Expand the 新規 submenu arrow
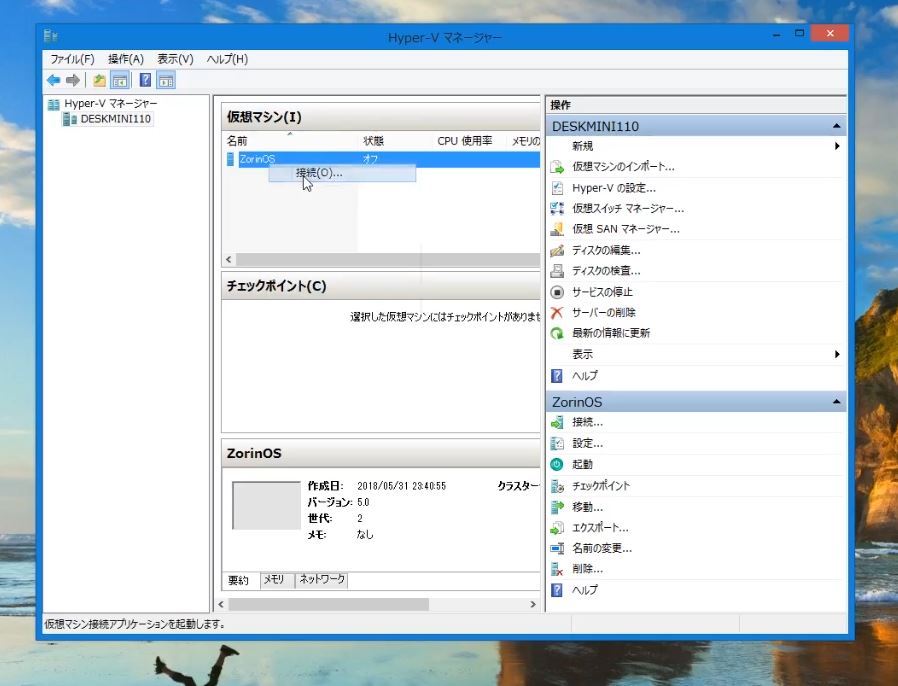The image size is (898, 686). click(836, 146)
